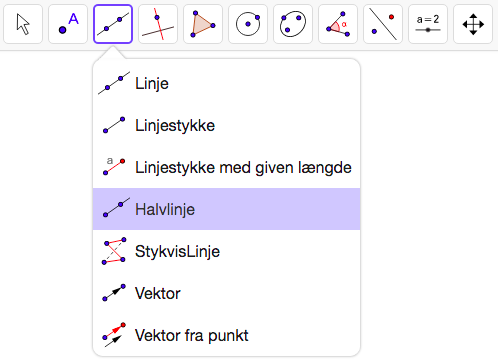Choose the Vektor tool entry
The height and width of the screenshot is (364, 498).
227,293
